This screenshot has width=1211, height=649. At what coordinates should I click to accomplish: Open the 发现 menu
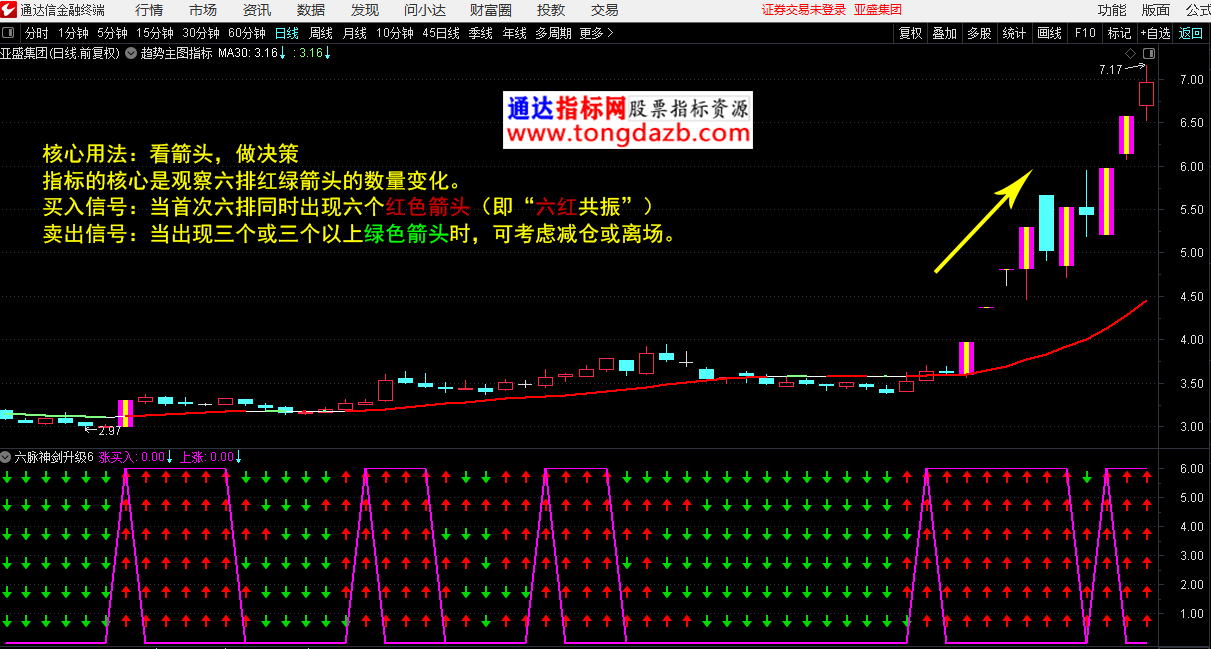click(365, 10)
